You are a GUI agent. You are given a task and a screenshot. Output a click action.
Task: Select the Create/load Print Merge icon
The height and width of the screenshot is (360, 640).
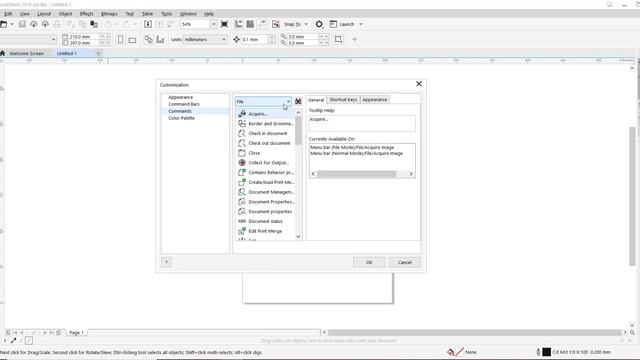[242, 182]
